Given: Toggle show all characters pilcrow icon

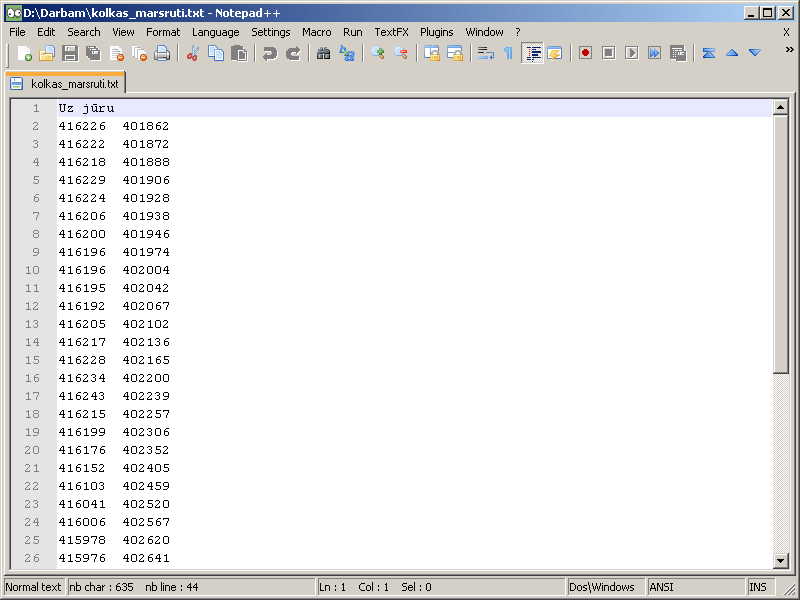Looking at the screenshot, I should coord(508,53).
